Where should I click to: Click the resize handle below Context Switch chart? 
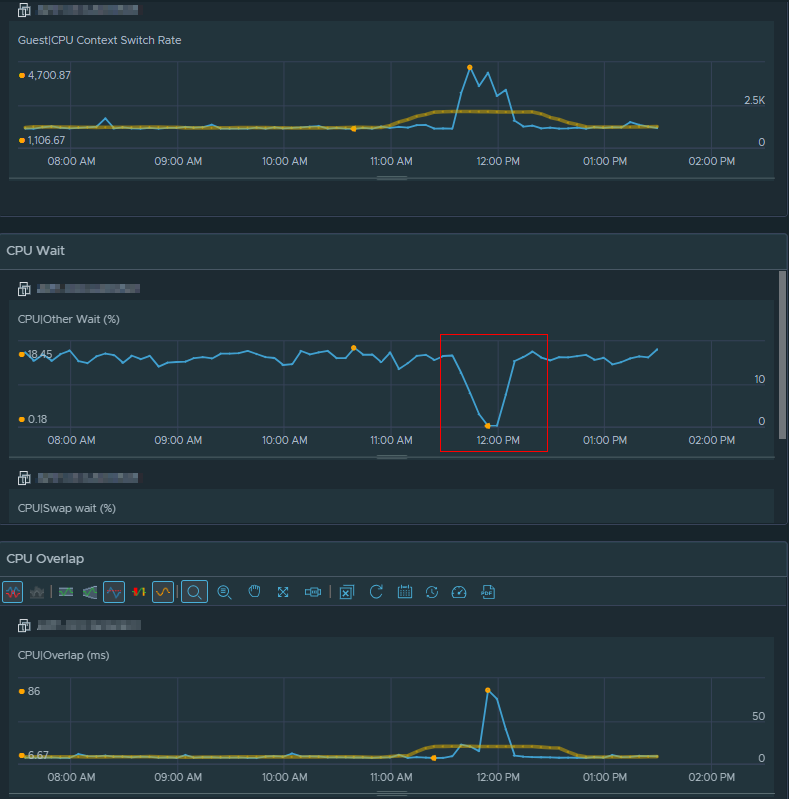click(x=391, y=178)
